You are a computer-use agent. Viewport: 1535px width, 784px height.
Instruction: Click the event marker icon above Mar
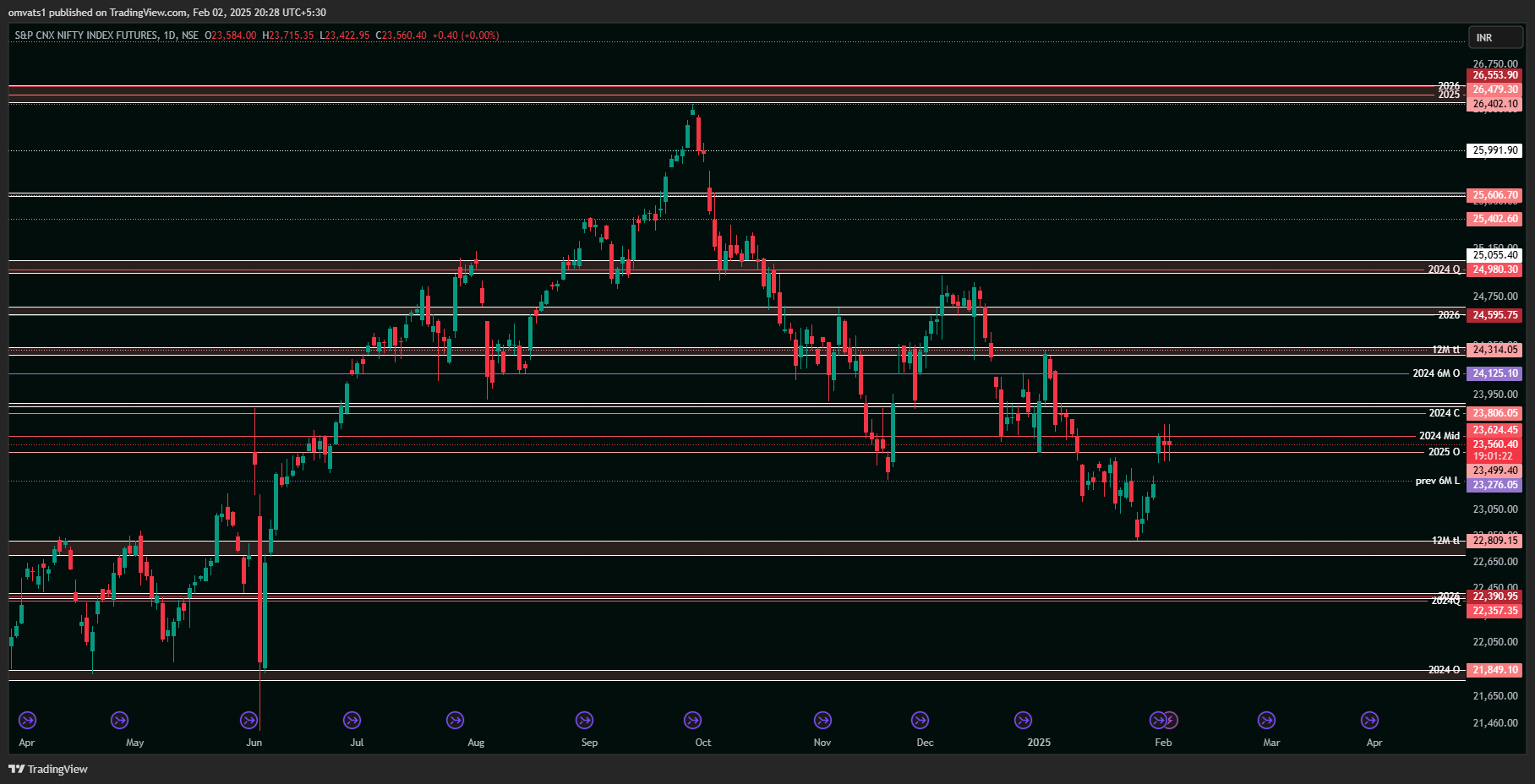(x=1266, y=721)
